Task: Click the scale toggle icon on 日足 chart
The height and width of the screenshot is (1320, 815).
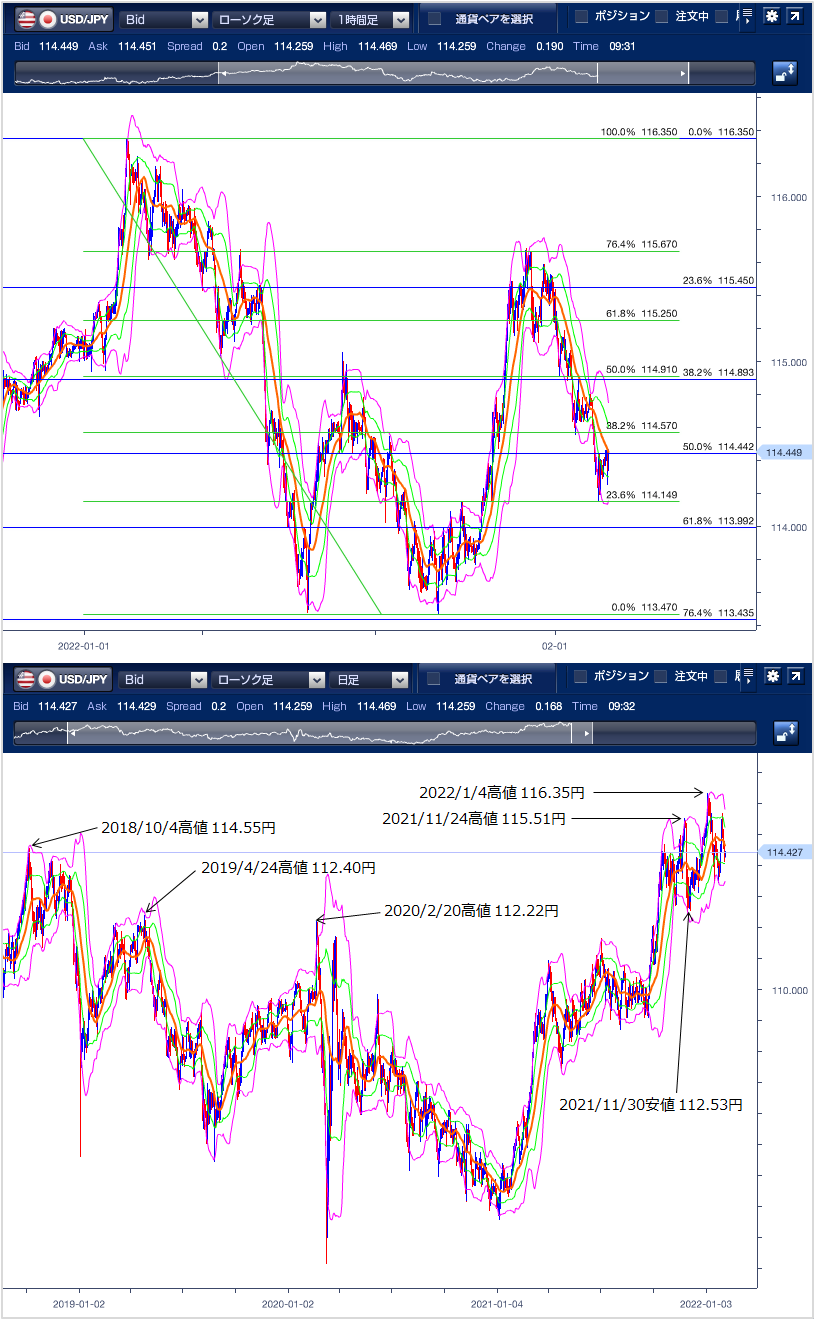Action: pos(785,733)
